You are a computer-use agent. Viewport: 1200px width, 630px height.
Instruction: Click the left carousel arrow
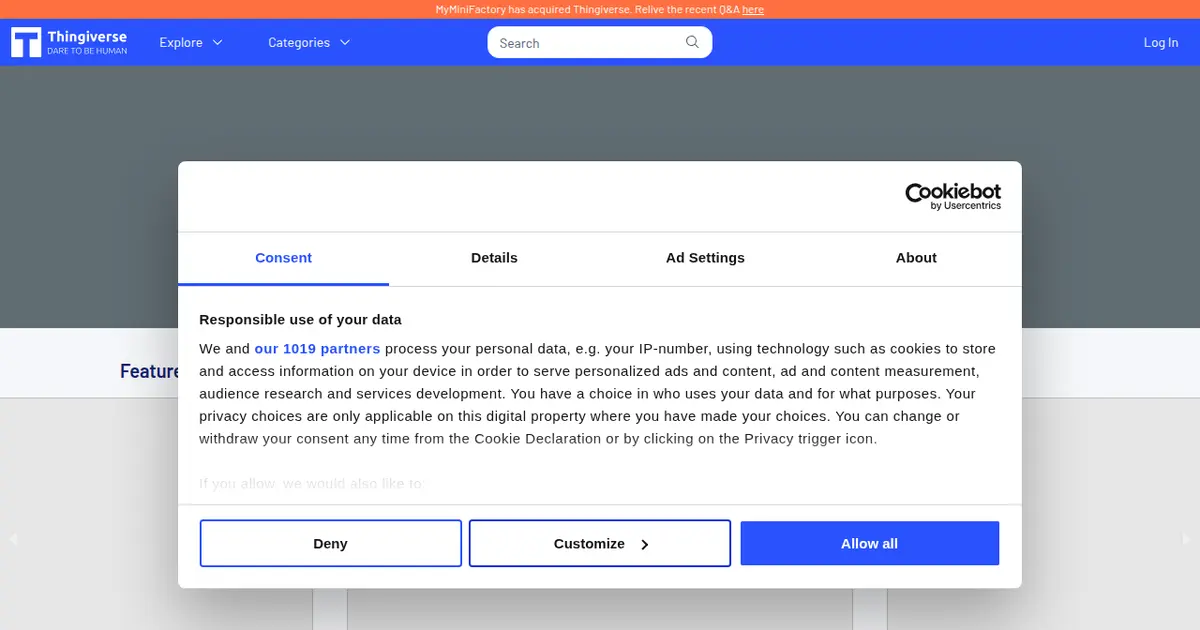(x=13, y=539)
